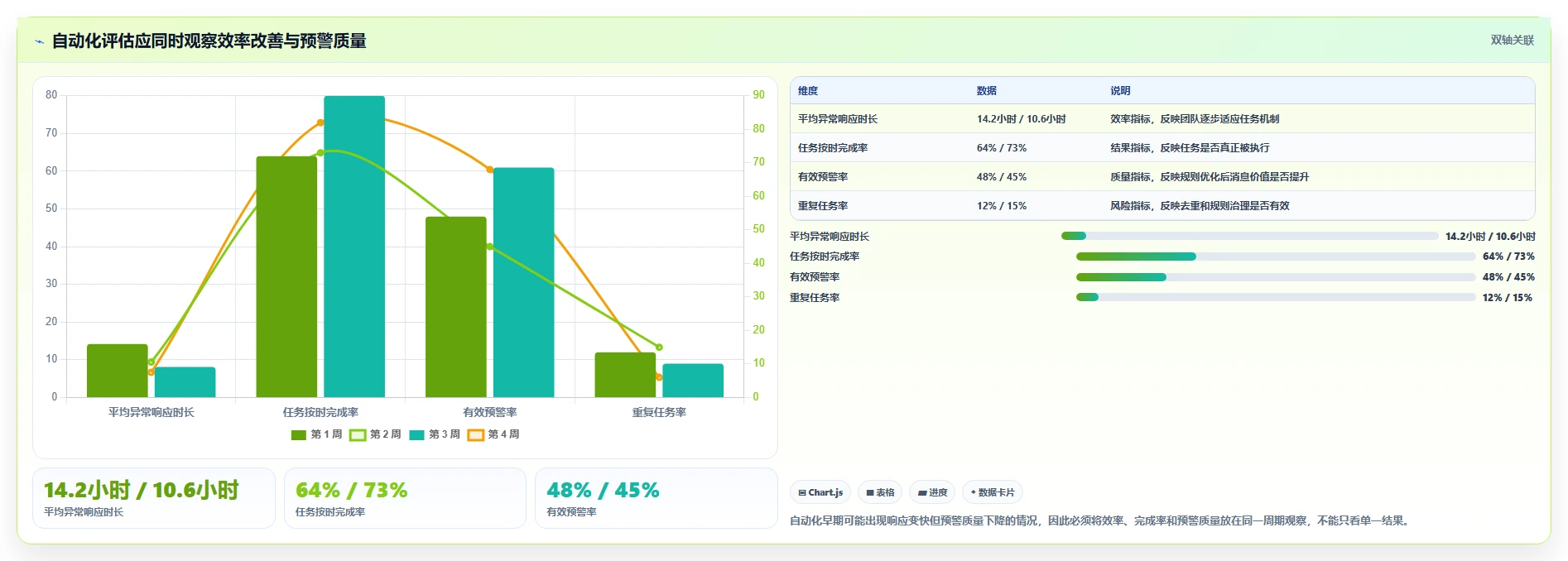Image resolution: width=1568 pixels, height=561 pixels.
Task: Select the 进度 tag chip
Action: (932, 492)
